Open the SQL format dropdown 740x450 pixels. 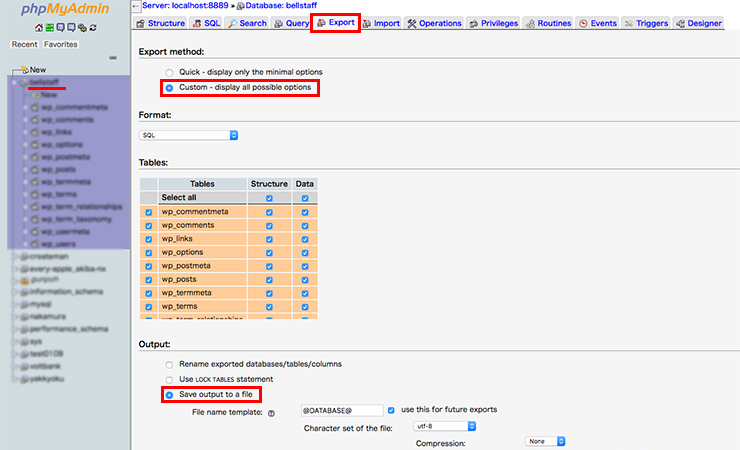(188, 134)
